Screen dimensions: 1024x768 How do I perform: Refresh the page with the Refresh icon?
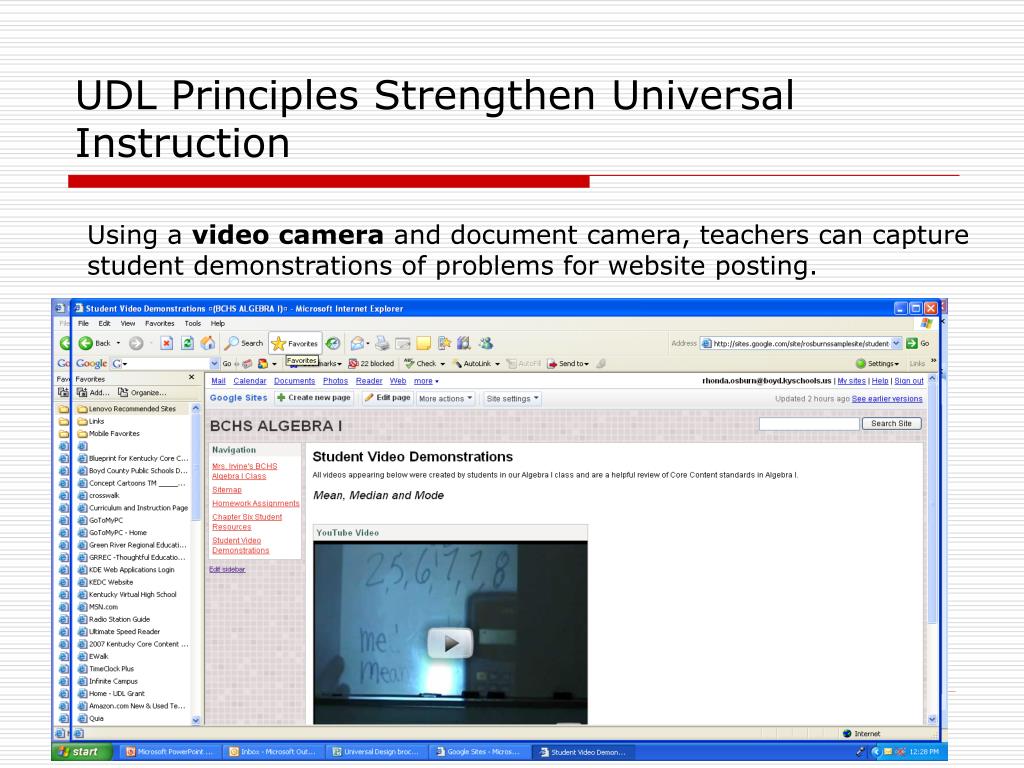click(x=187, y=343)
